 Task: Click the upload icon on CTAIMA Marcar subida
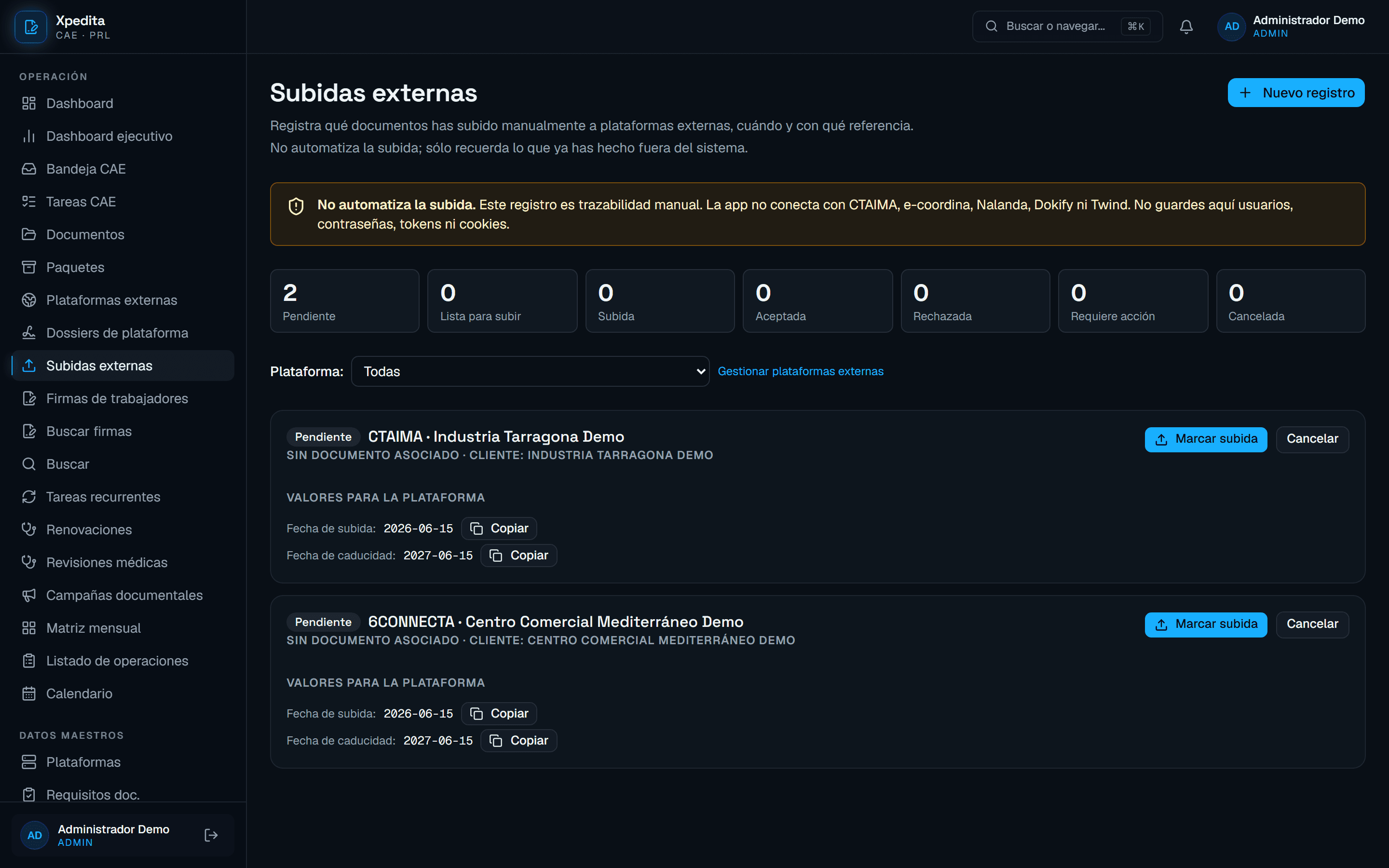click(1161, 439)
